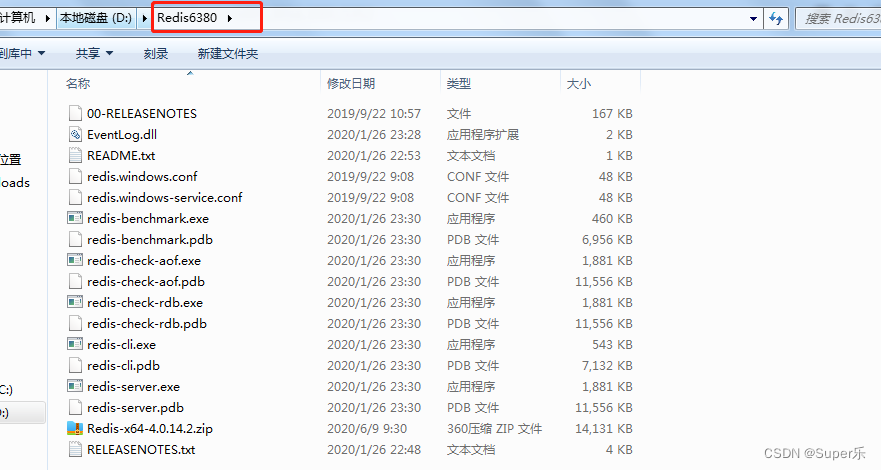Sort by the 大小 column header
Image resolution: width=881 pixels, height=470 pixels.
click(x=579, y=84)
